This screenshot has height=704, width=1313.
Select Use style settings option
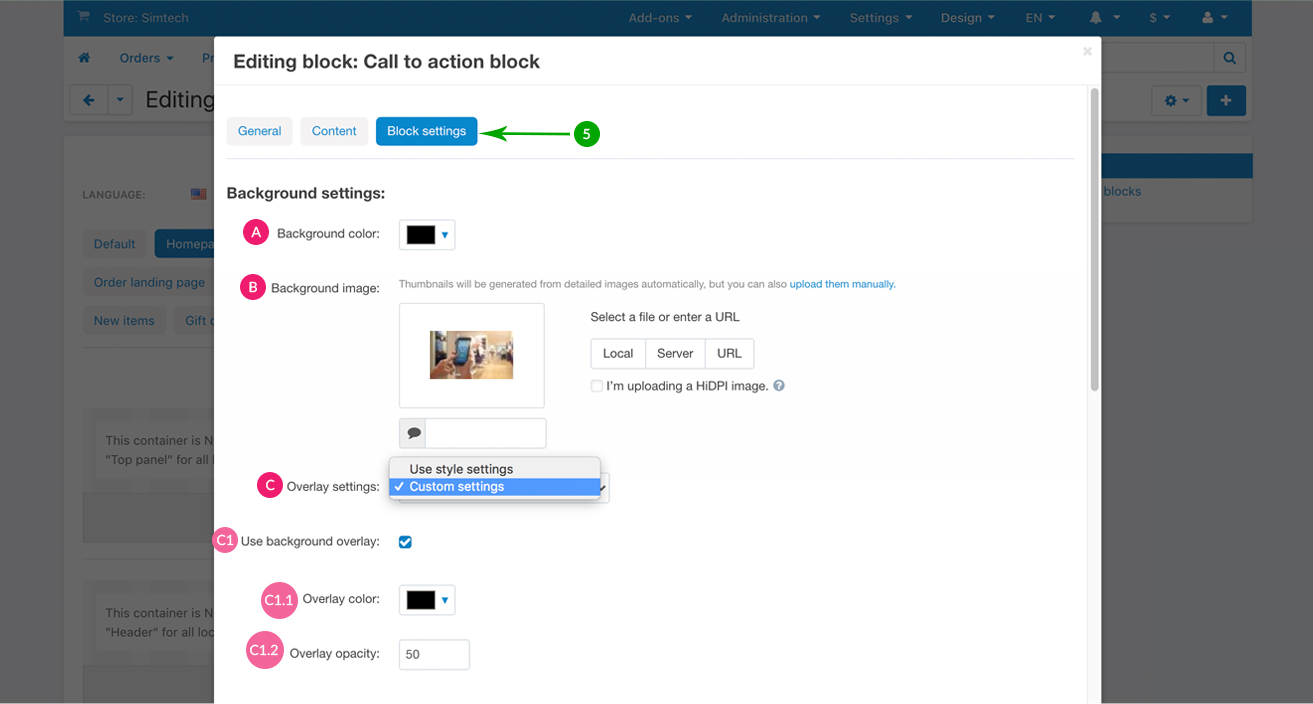coord(461,469)
